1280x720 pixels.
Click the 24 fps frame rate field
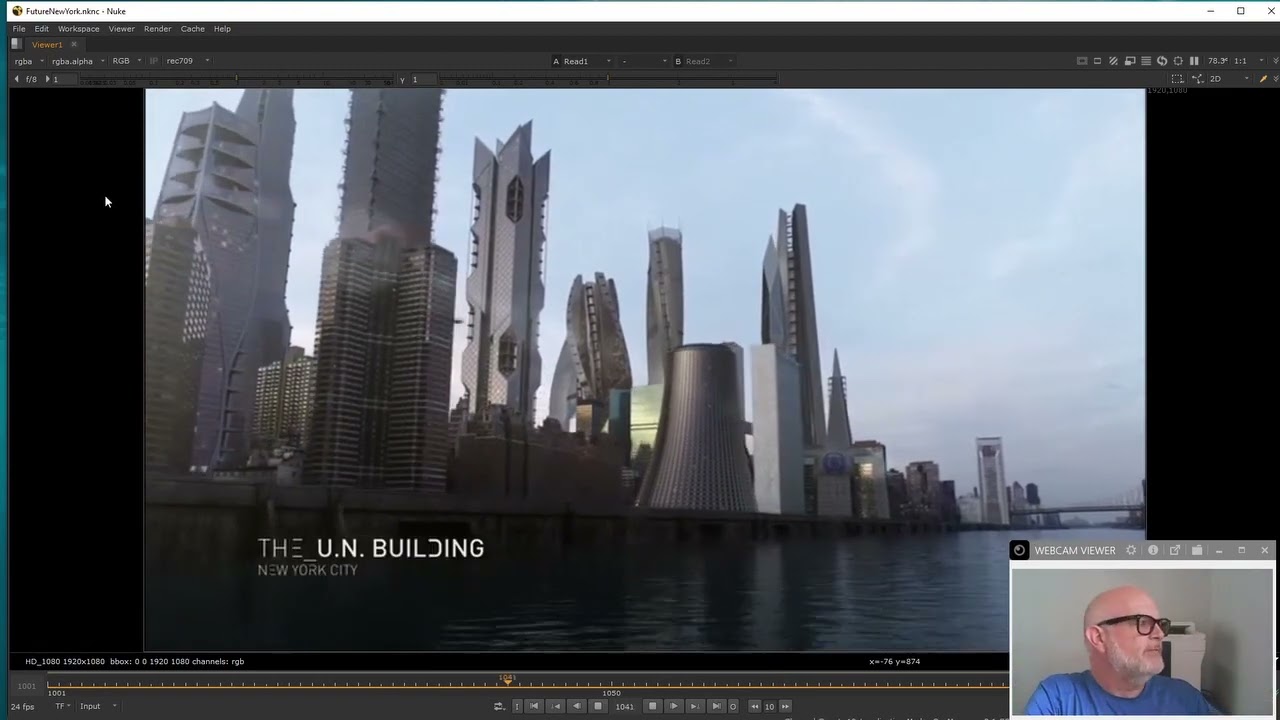coord(22,706)
